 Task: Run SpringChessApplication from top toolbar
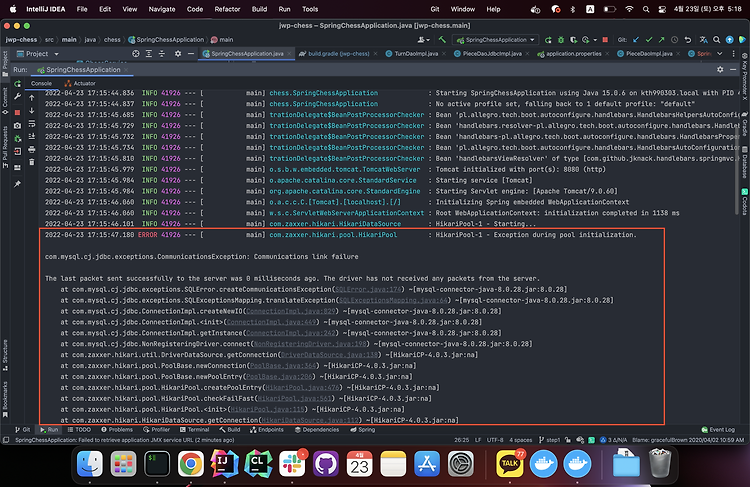tap(548, 40)
